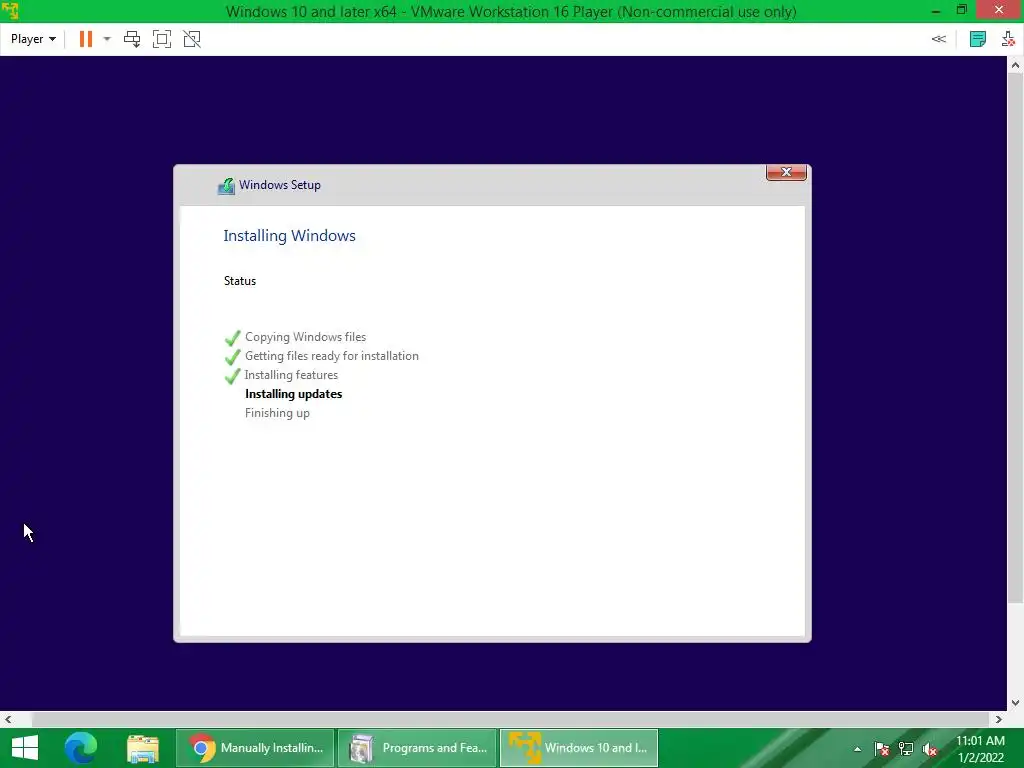The height and width of the screenshot is (768, 1024).
Task: Open the Player menu dropdown
Action: 33,39
